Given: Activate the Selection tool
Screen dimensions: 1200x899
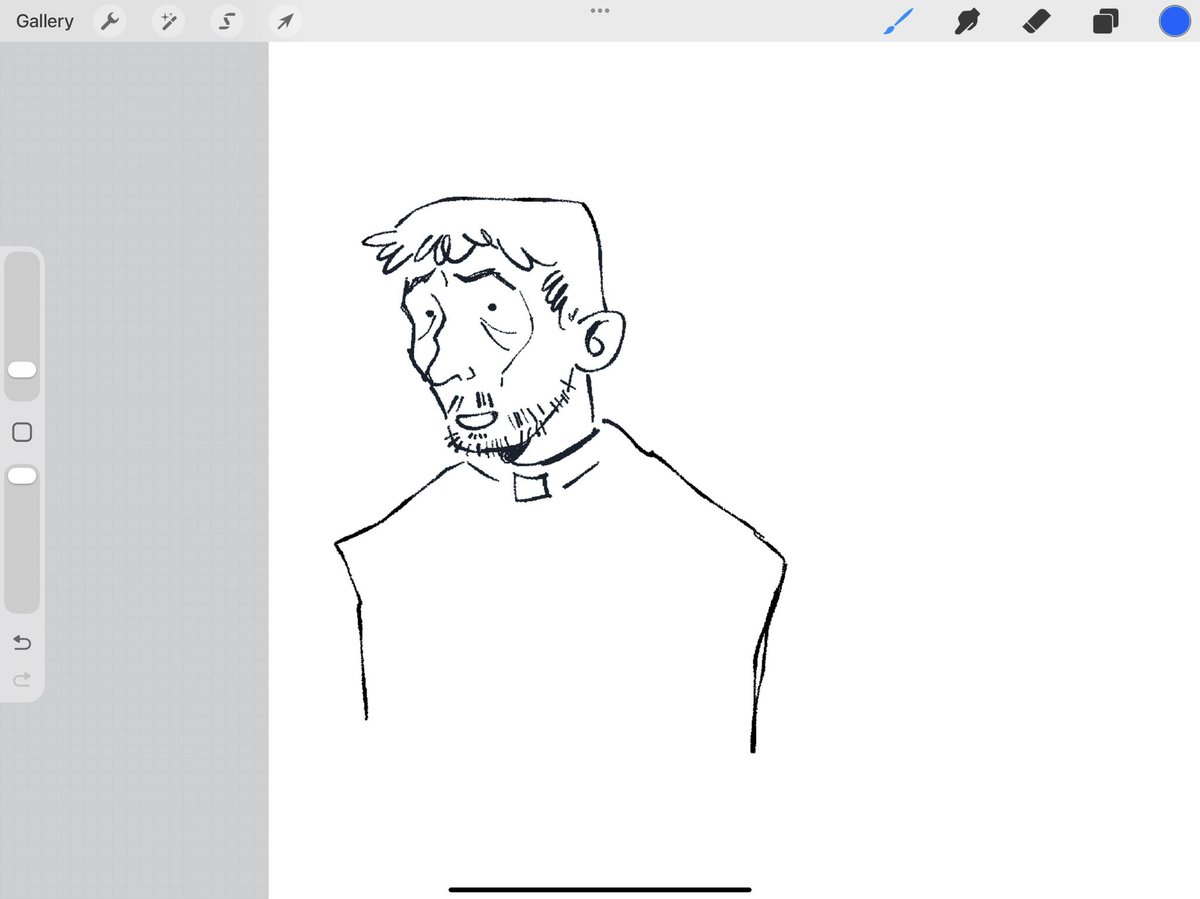Looking at the screenshot, I should [227, 21].
